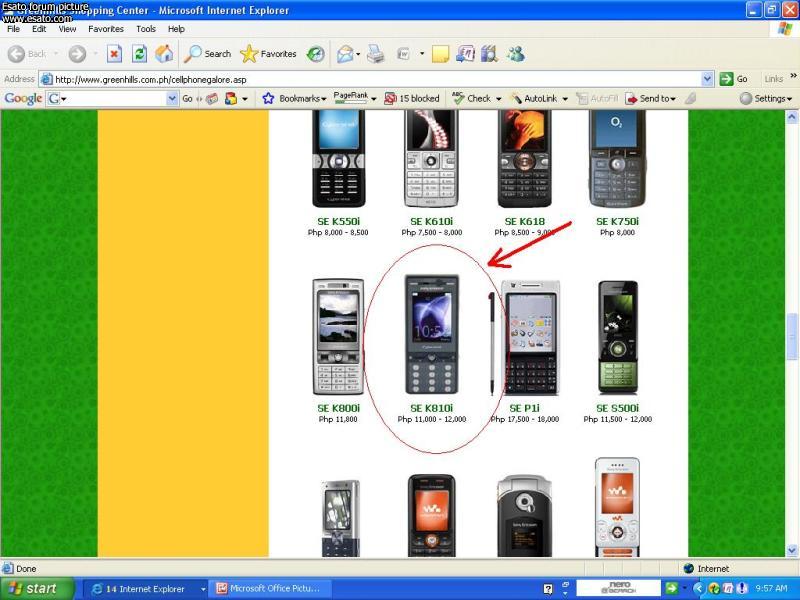Image resolution: width=800 pixels, height=600 pixels.
Task: Open the SE K618 phone link
Action: [524, 221]
